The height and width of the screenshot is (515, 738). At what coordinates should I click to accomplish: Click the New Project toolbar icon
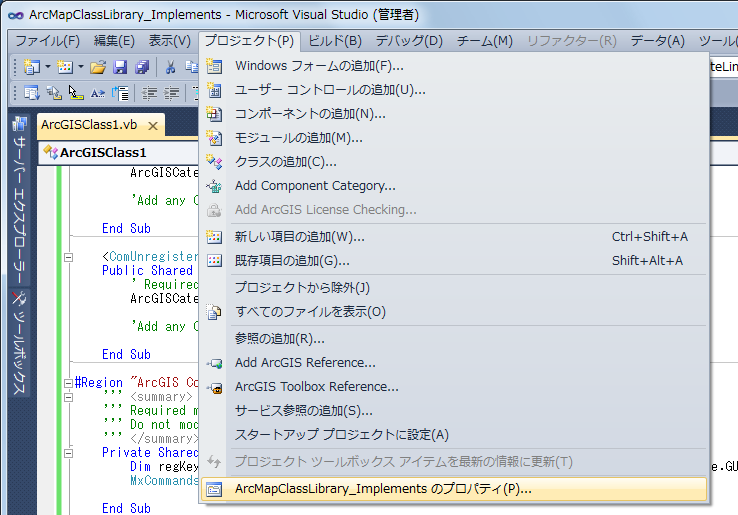pyautogui.click(x=32, y=67)
